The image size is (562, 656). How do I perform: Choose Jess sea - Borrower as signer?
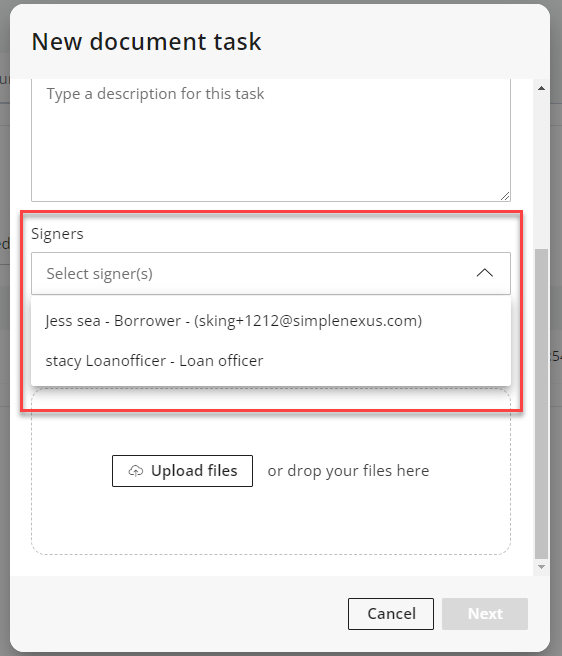pos(271,321)
